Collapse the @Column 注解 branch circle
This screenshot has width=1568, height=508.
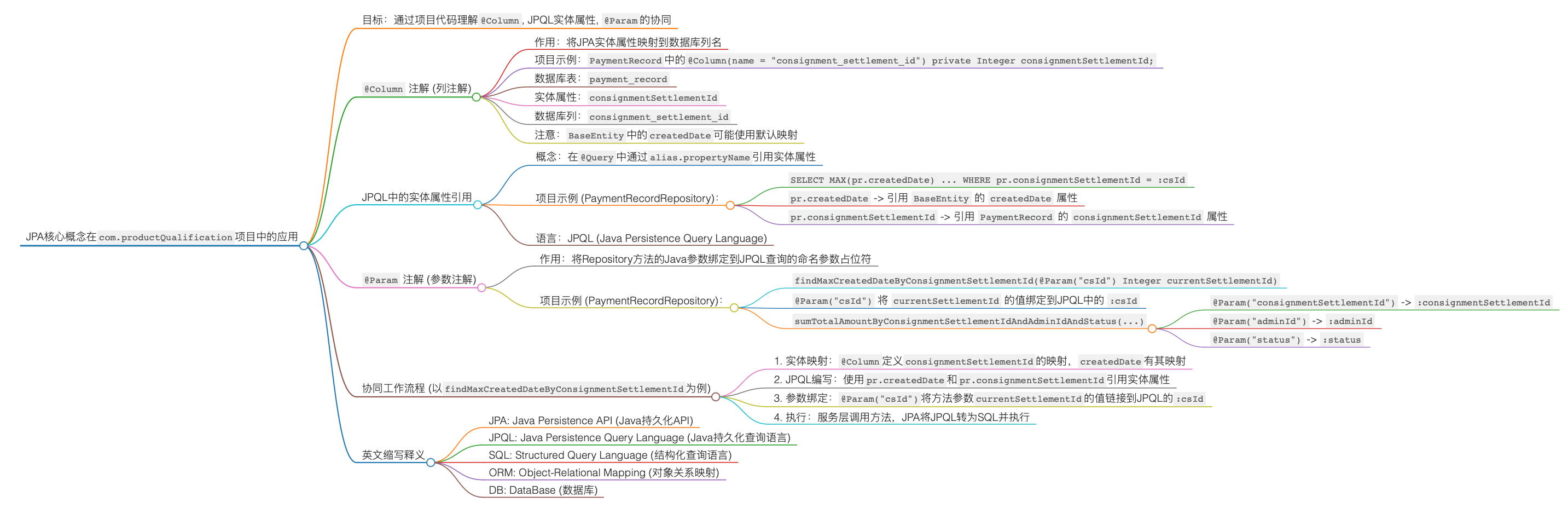pos(477,96)
